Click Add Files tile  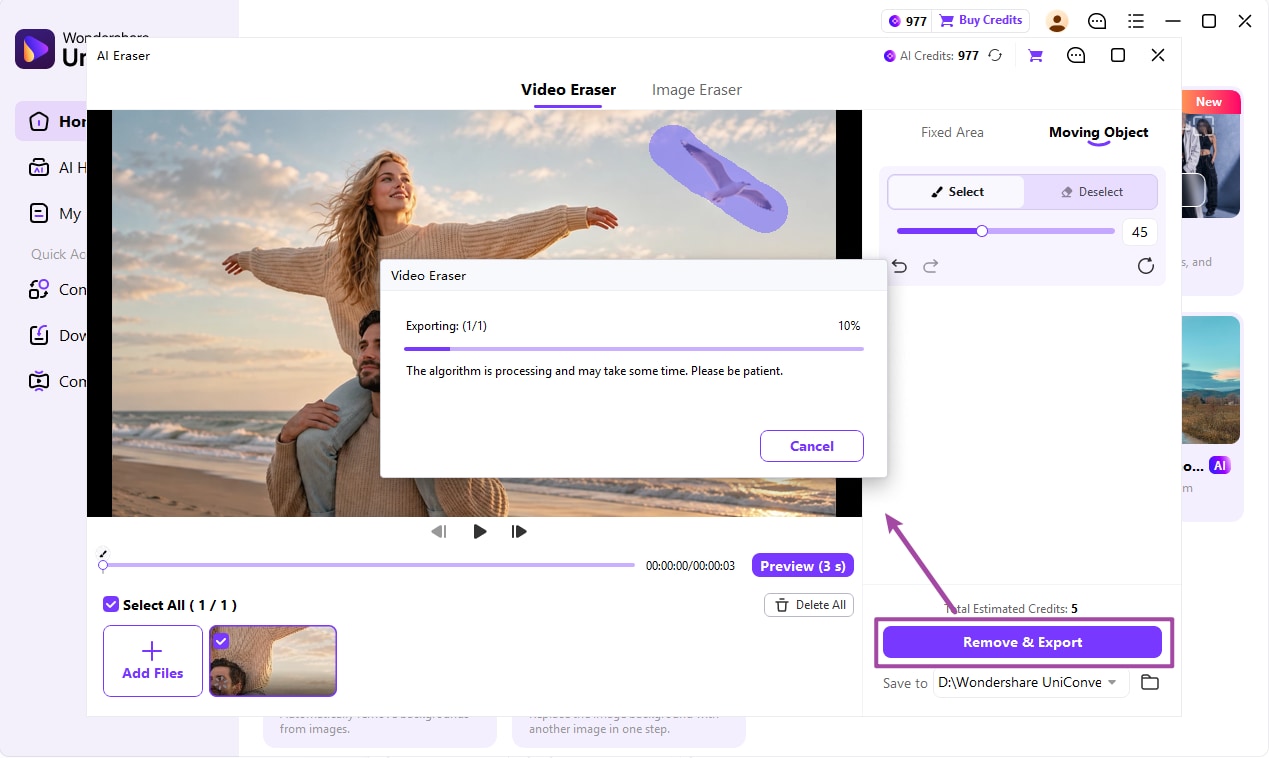(153, 661)
